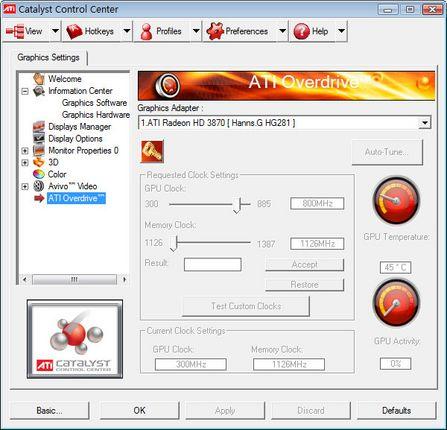Image resolution: width=447 pixels, height=430 pixels.
Task: Click the empty Result field
Action: [213, 264]
